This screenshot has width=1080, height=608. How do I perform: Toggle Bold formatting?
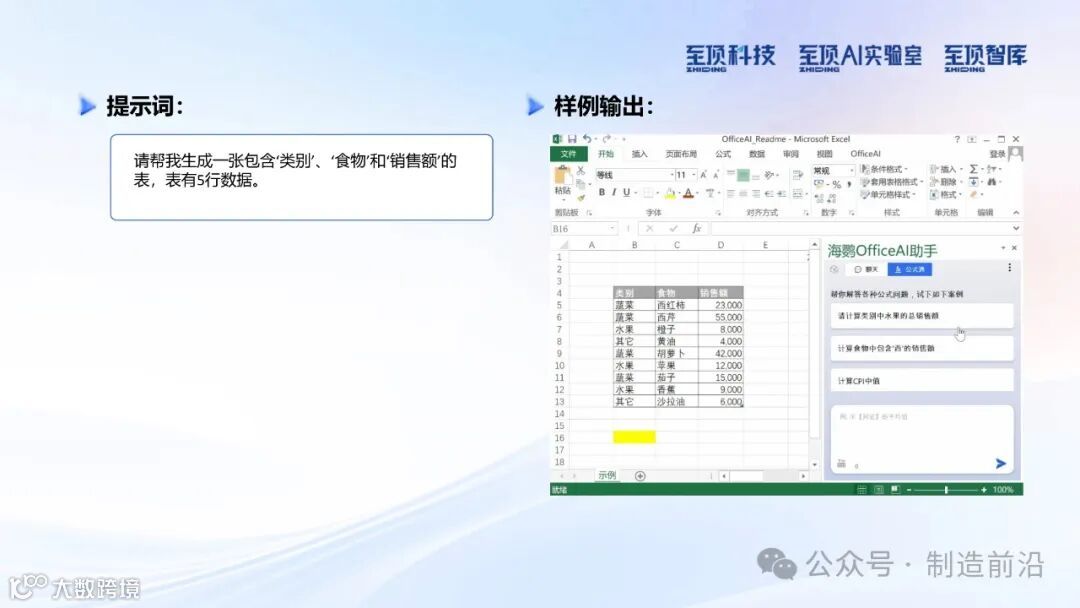point(601,193)
